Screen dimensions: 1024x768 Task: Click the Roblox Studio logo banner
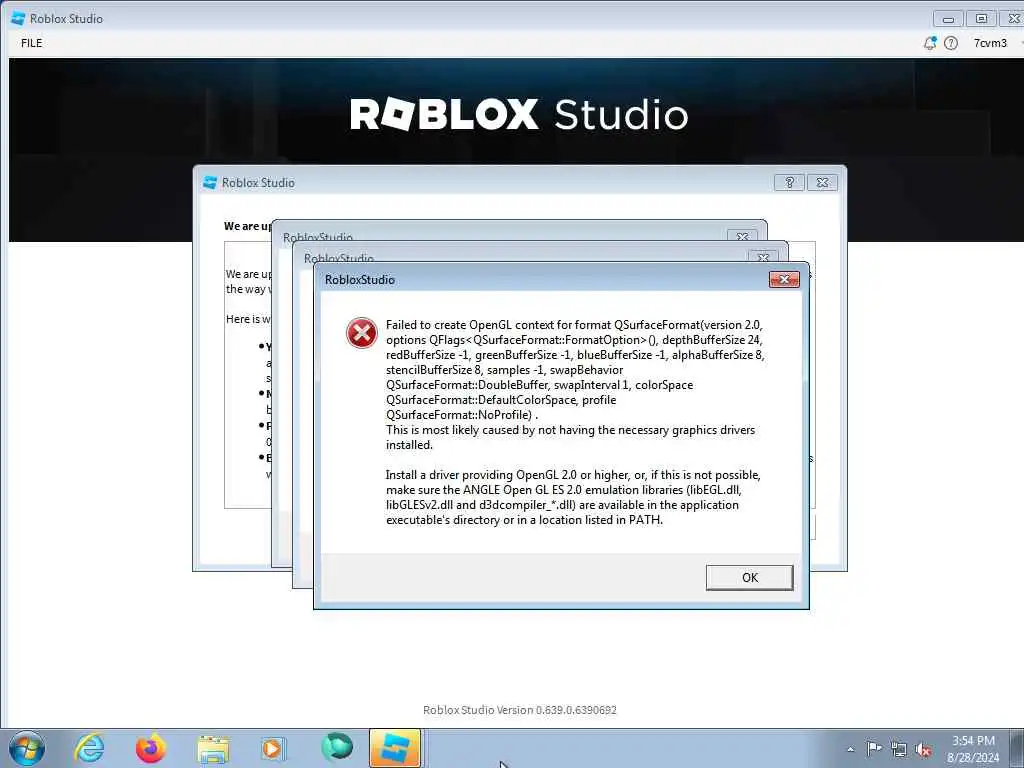pyautogui.click(x=519, y=114)
